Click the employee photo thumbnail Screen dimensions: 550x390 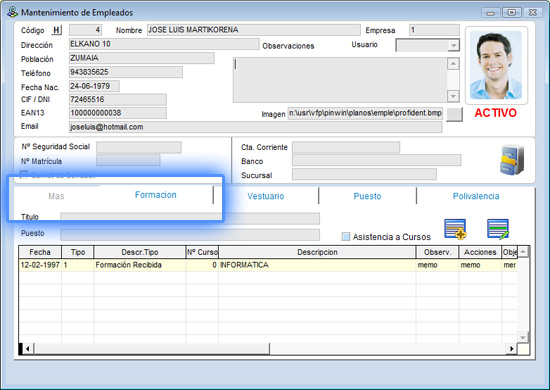496,65
